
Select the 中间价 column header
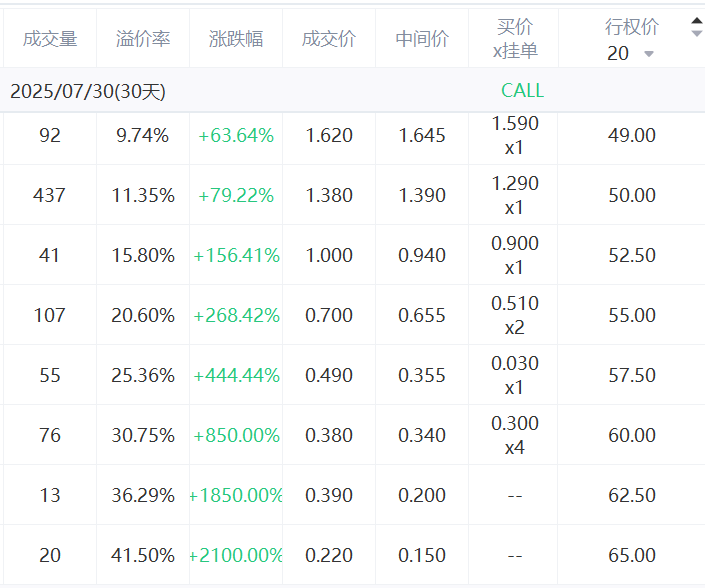tap(421, 39)
